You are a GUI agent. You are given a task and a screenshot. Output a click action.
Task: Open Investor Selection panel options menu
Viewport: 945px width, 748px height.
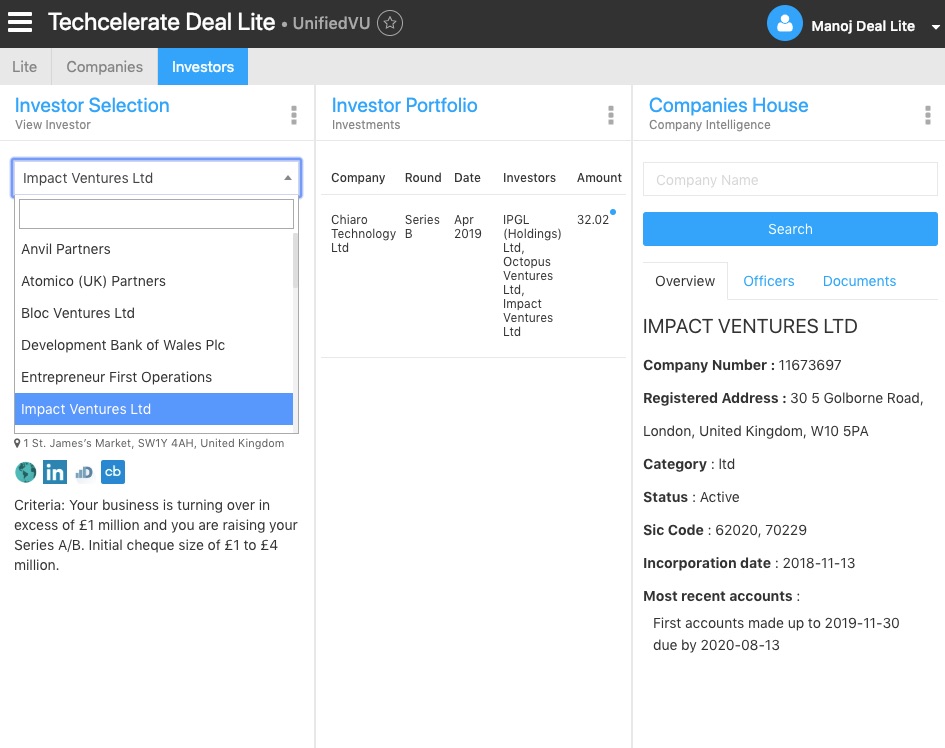tap(293, 115)
